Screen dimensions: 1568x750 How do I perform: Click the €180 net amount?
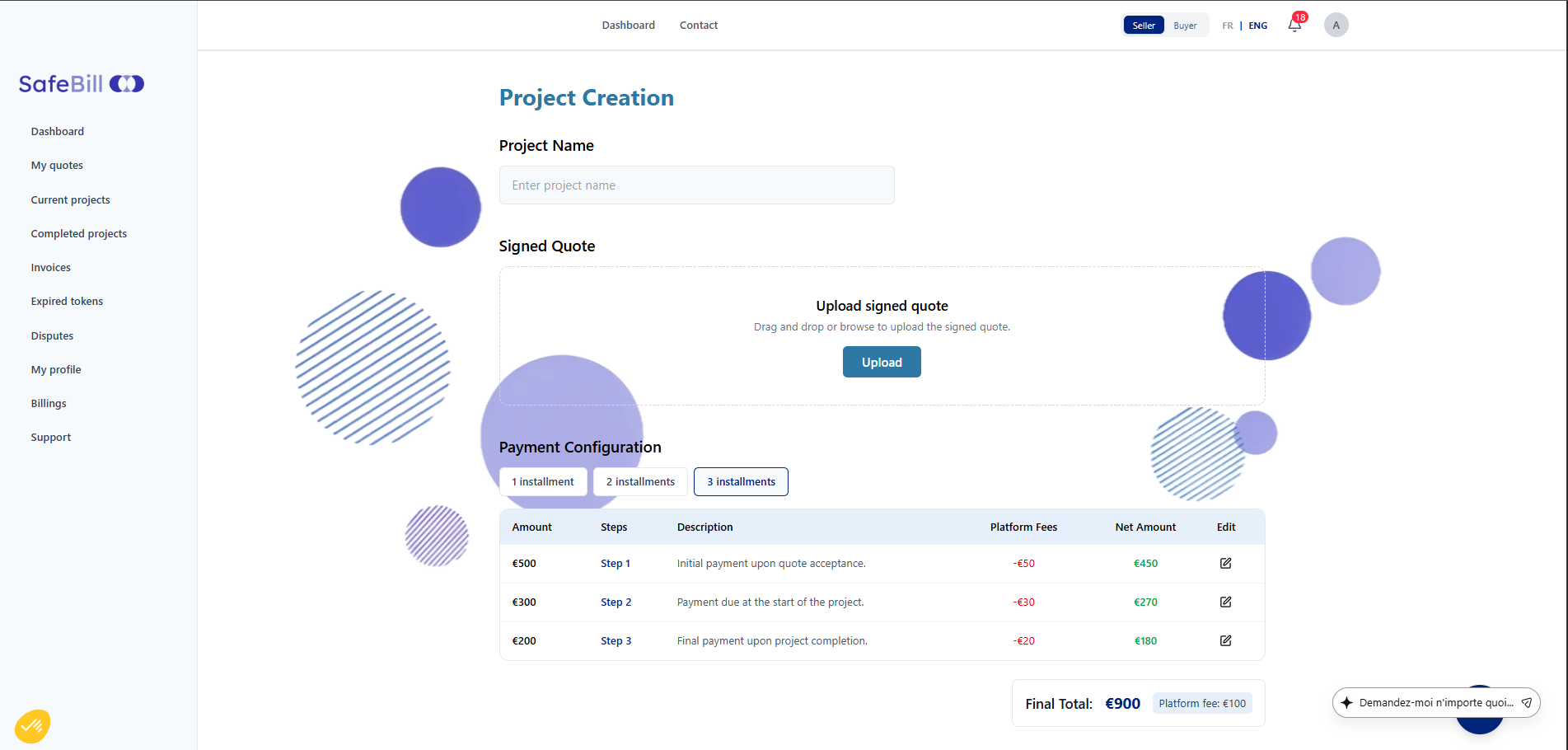[x=1145, y=640]
